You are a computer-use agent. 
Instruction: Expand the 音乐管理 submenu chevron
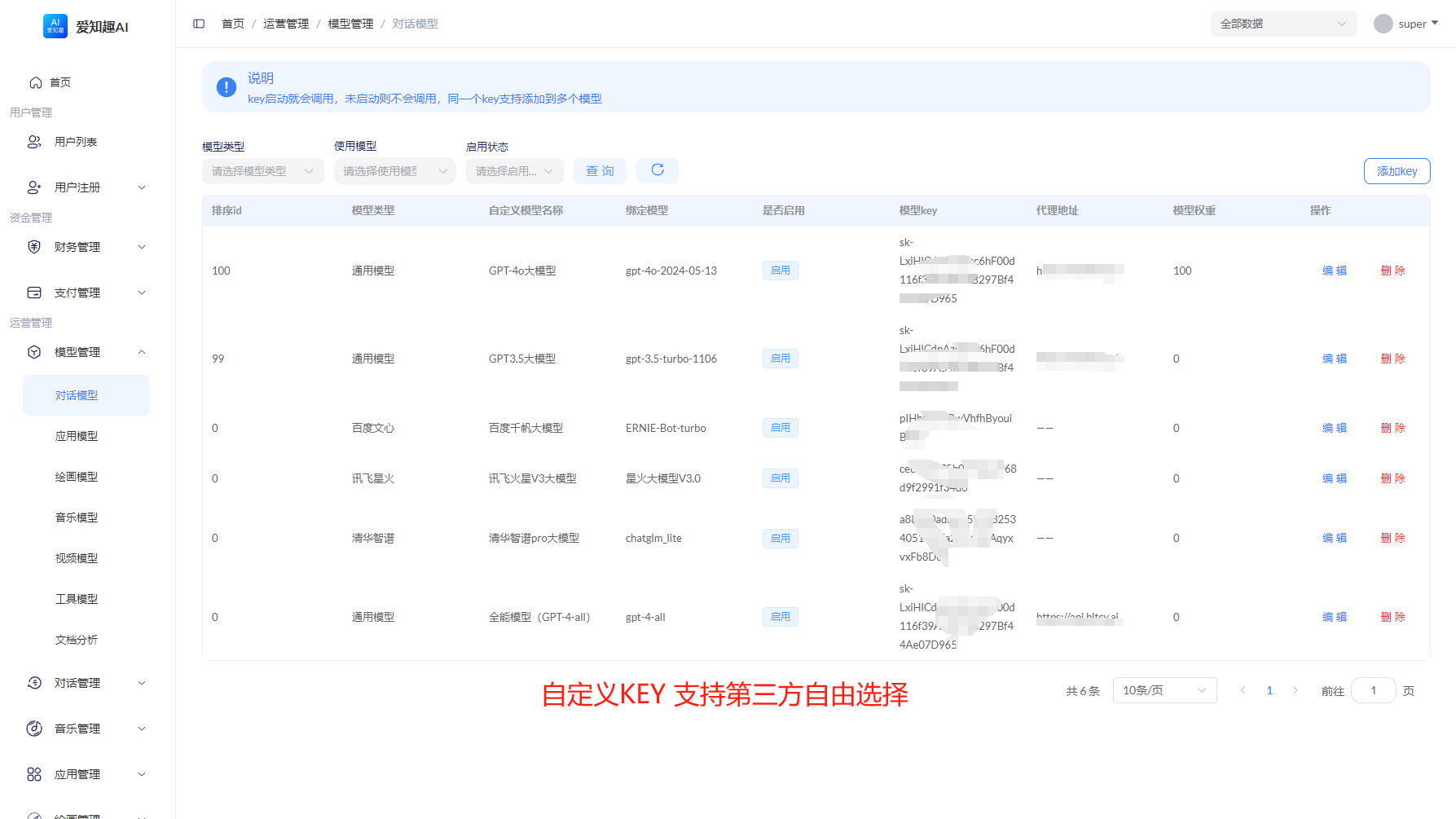[142, 729]
